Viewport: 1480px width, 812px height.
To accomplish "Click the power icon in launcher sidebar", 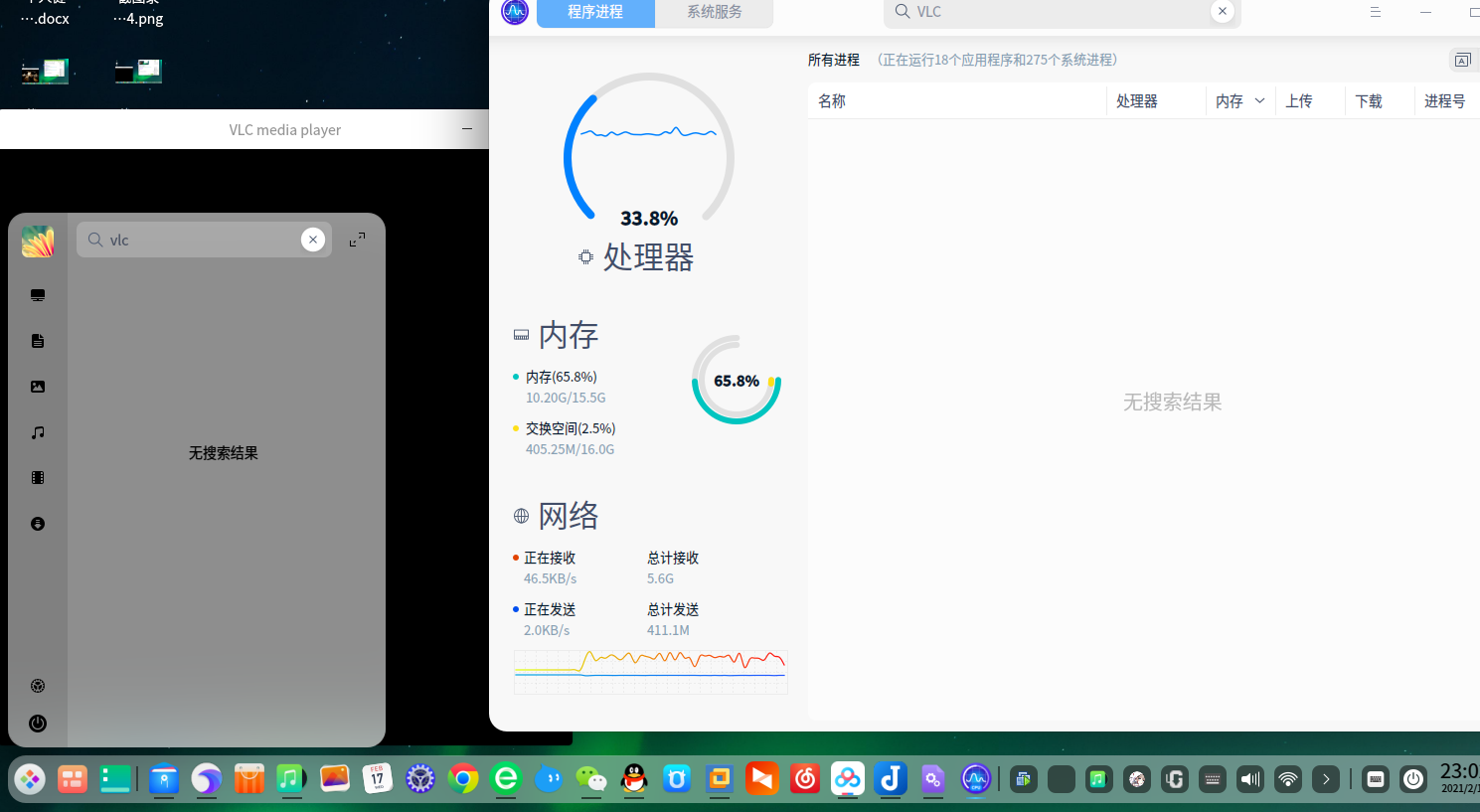I will tap(38, 724).
